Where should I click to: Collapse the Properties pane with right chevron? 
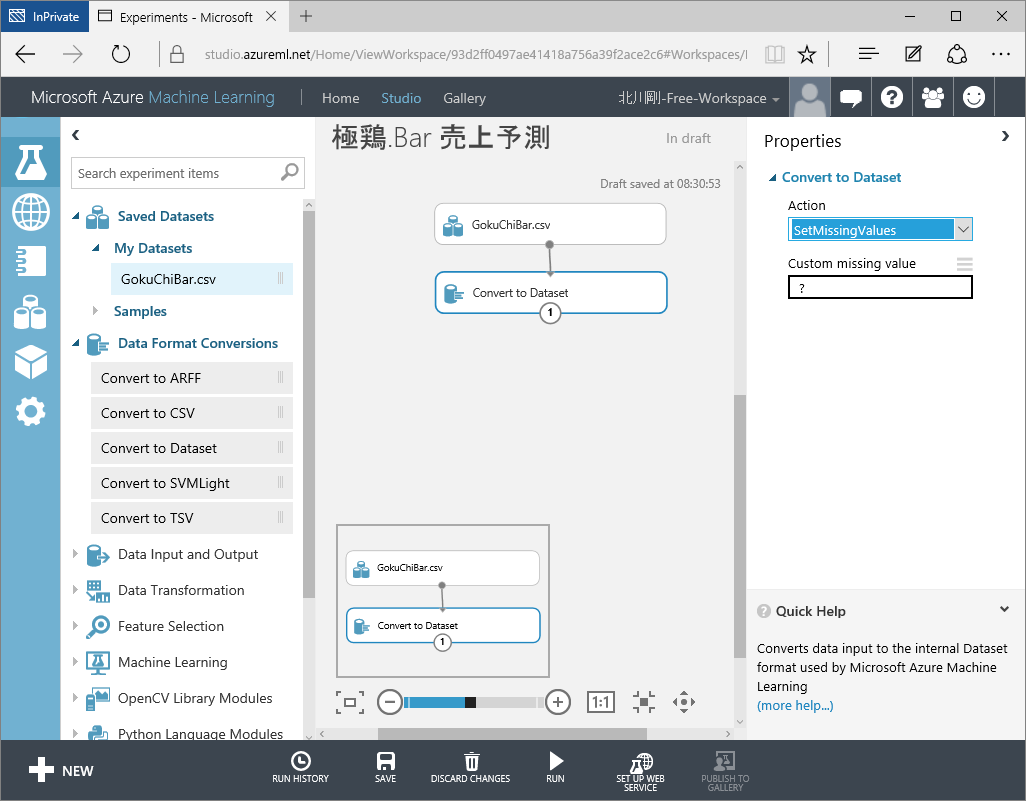click(1005, 136)
